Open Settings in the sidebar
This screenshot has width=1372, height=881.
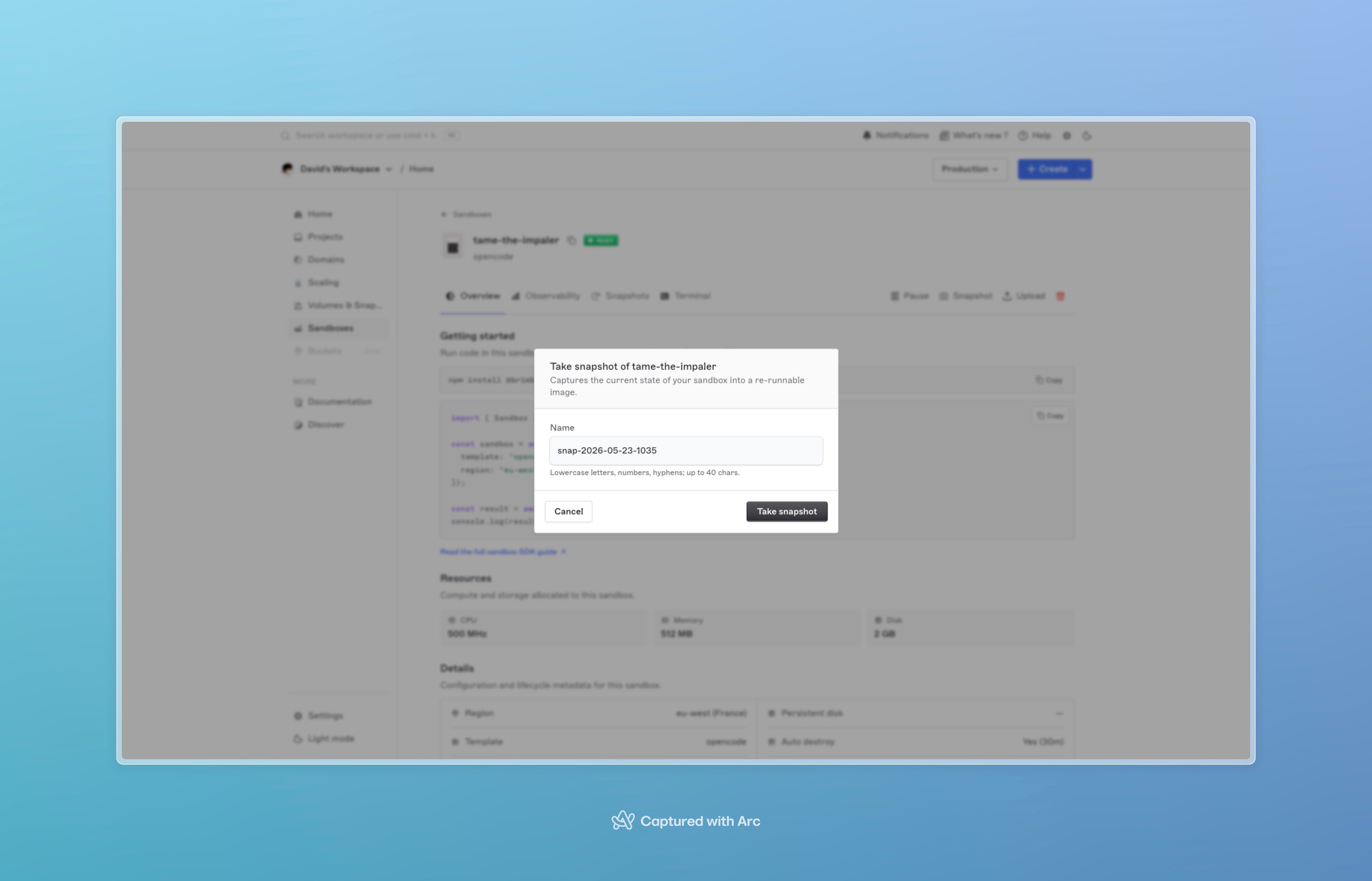pyautogui.click(x=339, y=716)
